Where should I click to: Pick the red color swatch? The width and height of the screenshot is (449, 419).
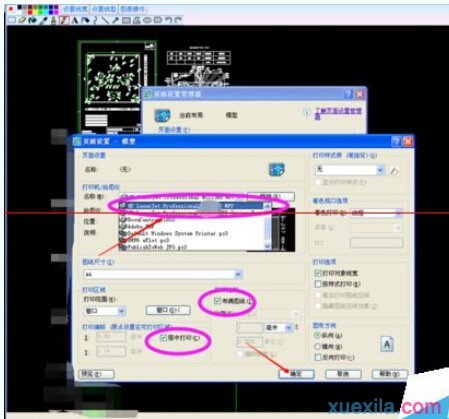tap(30, 12)
